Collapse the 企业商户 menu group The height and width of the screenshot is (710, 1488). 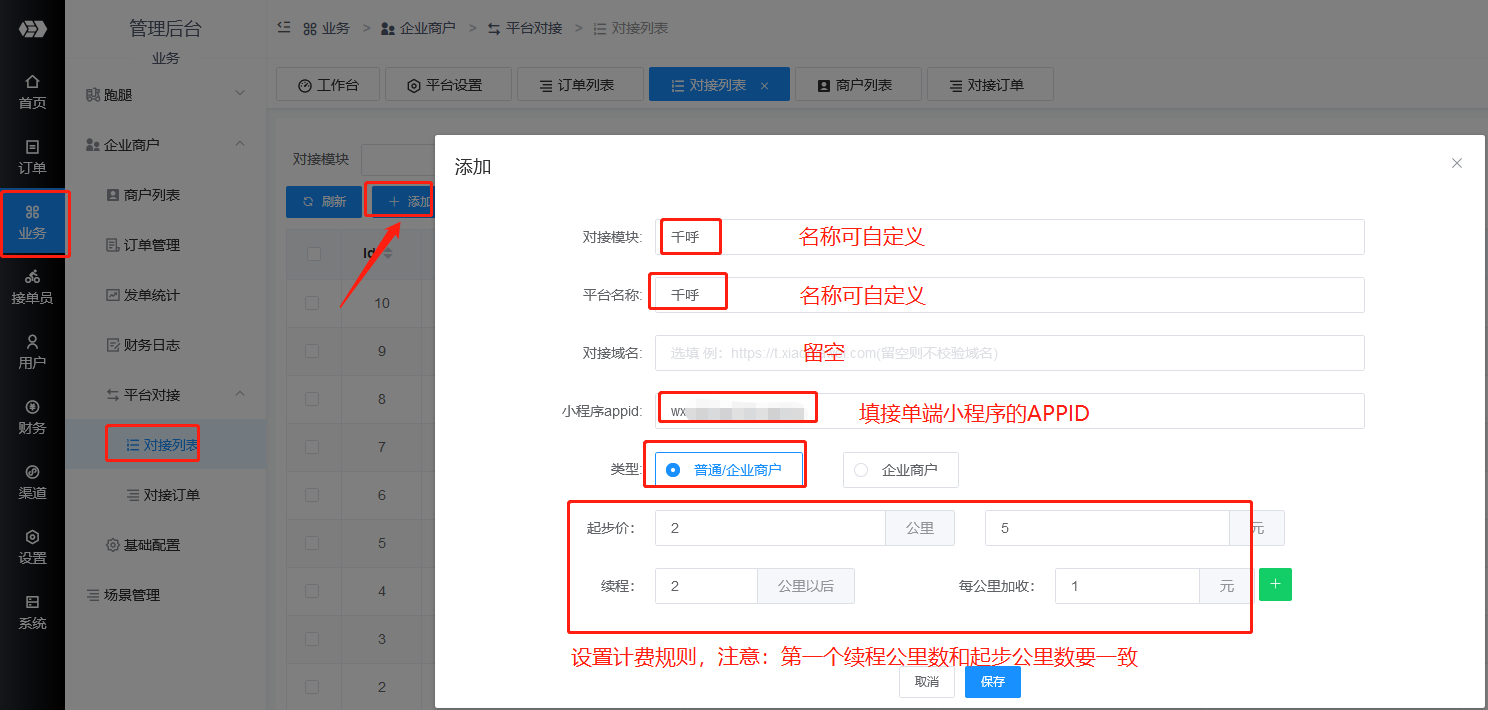(x=166, y=144)
